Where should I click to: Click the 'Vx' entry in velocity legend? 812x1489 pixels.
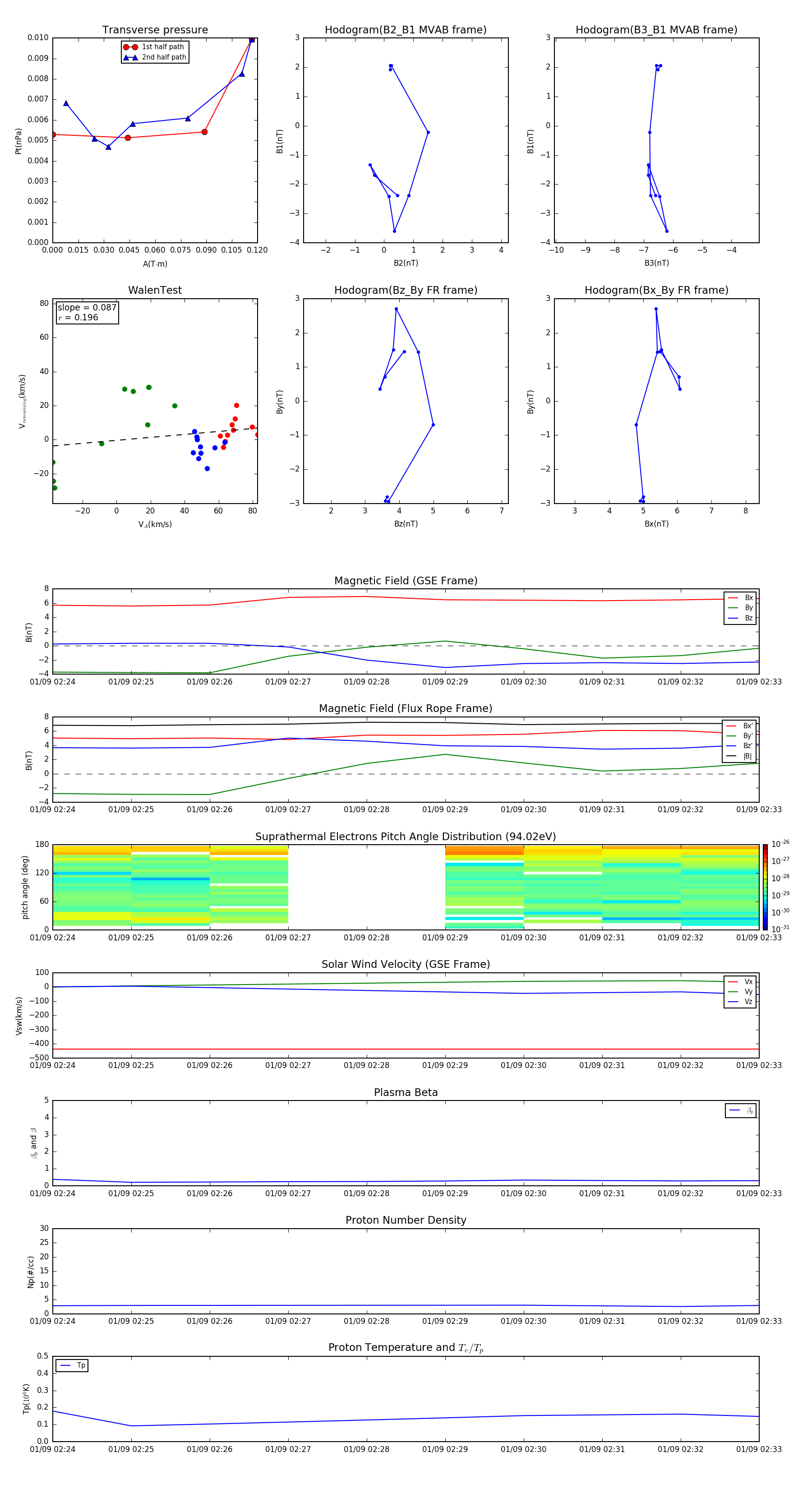(740, 981)
